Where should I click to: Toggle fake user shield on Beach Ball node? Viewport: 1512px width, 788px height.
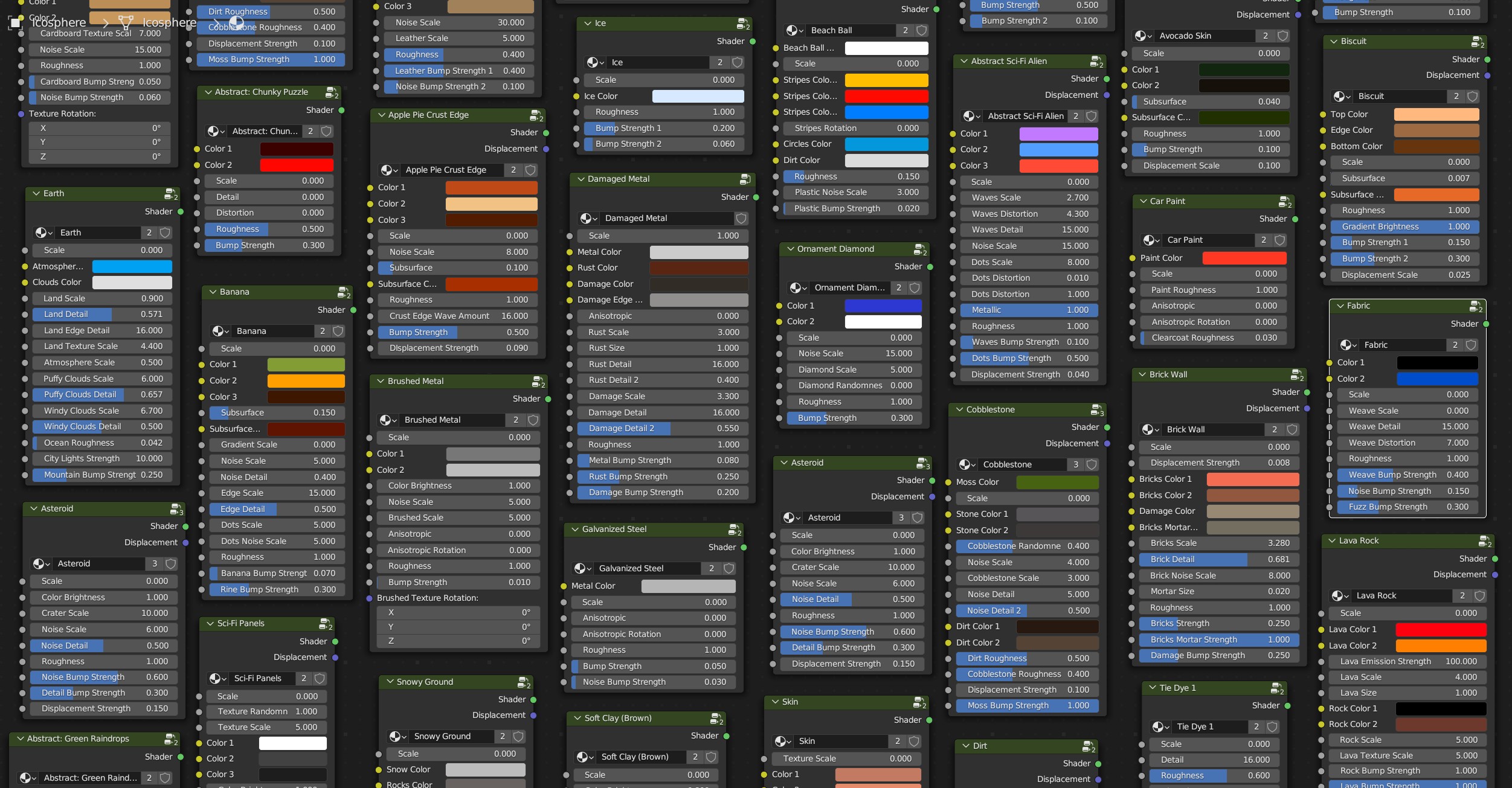click(x=921, y=30)
